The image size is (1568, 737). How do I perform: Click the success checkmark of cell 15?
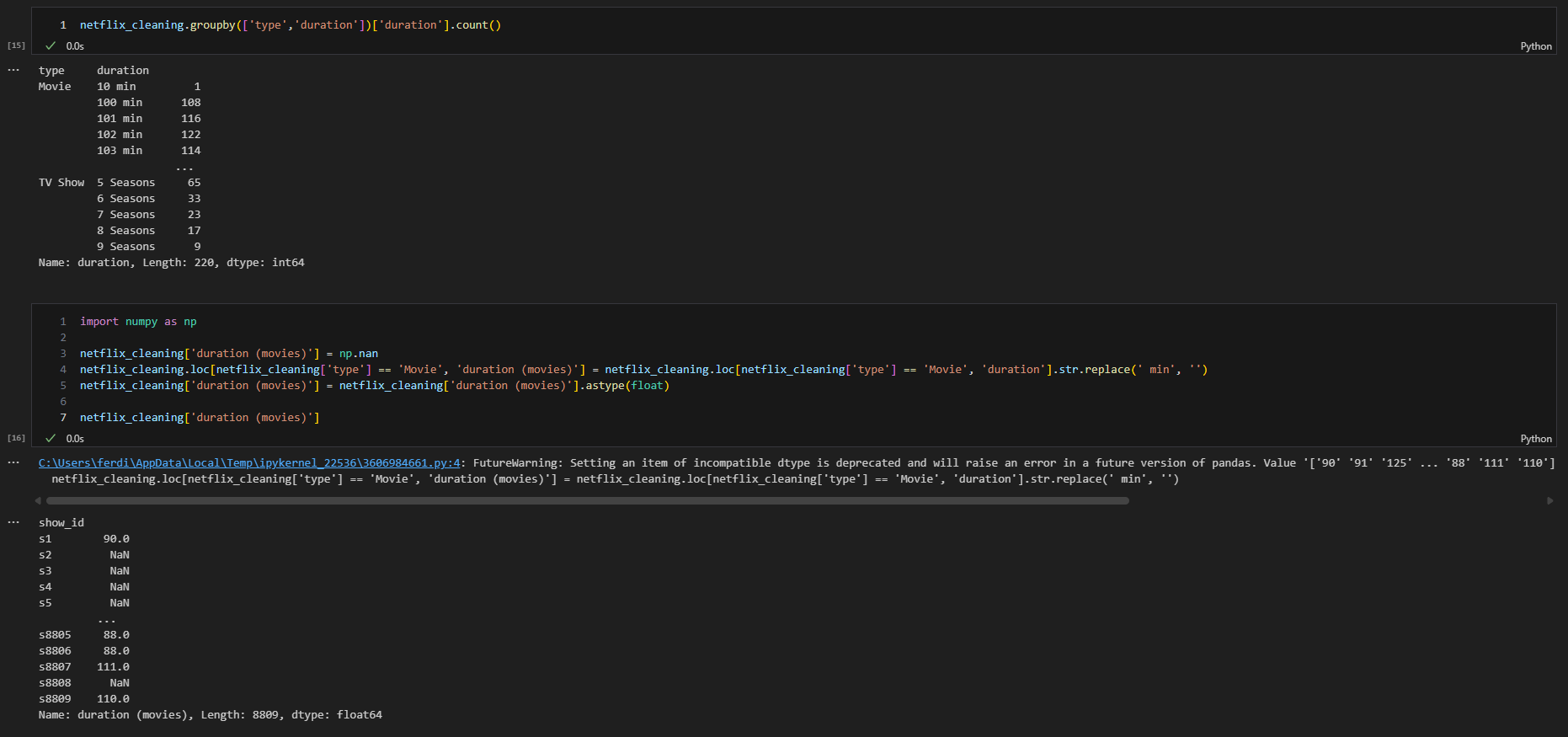tap(51, 46)
